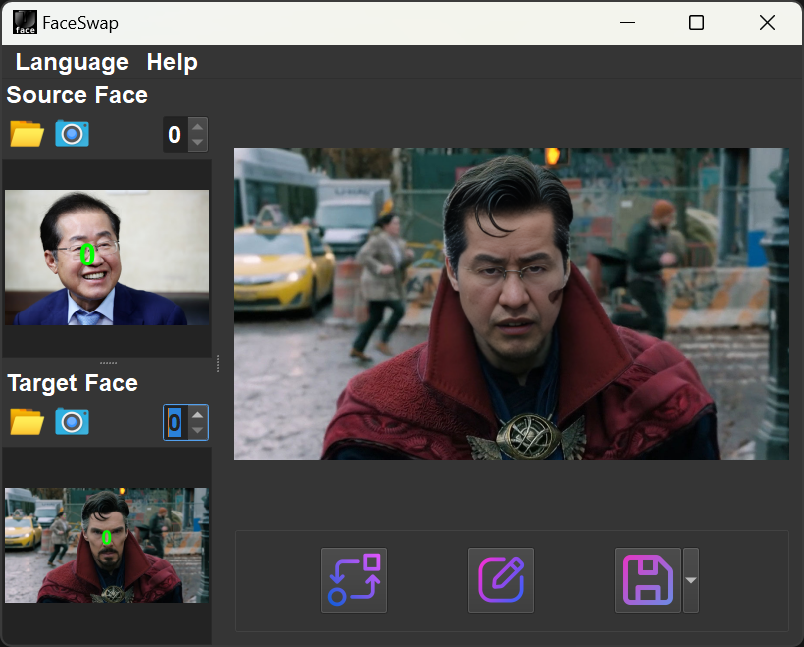Click the swap faces button
The image size is (804, 647).
(x=354, y=580)
